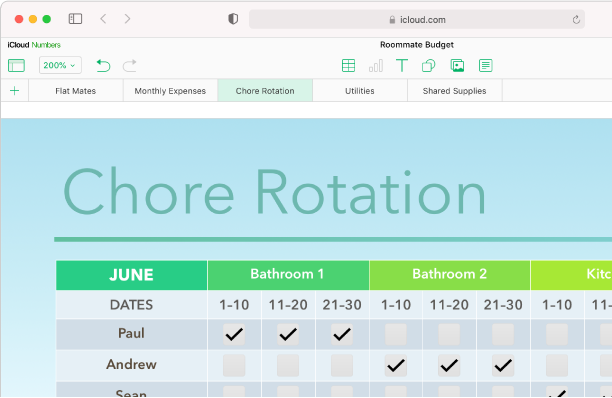This screenshot has height=398, width=612.
Task: Select the Bathroom 1 header cell
Action: 288,275
